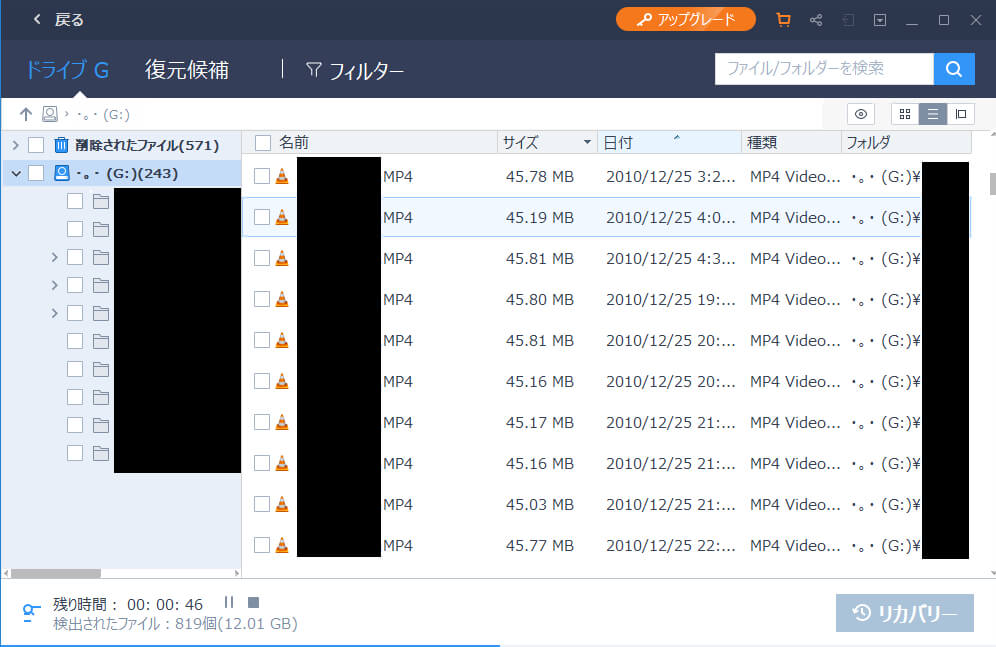
Task: Collapse the (G:)(243) drive node
Action: pyautogui.click(x=16, y=173)
